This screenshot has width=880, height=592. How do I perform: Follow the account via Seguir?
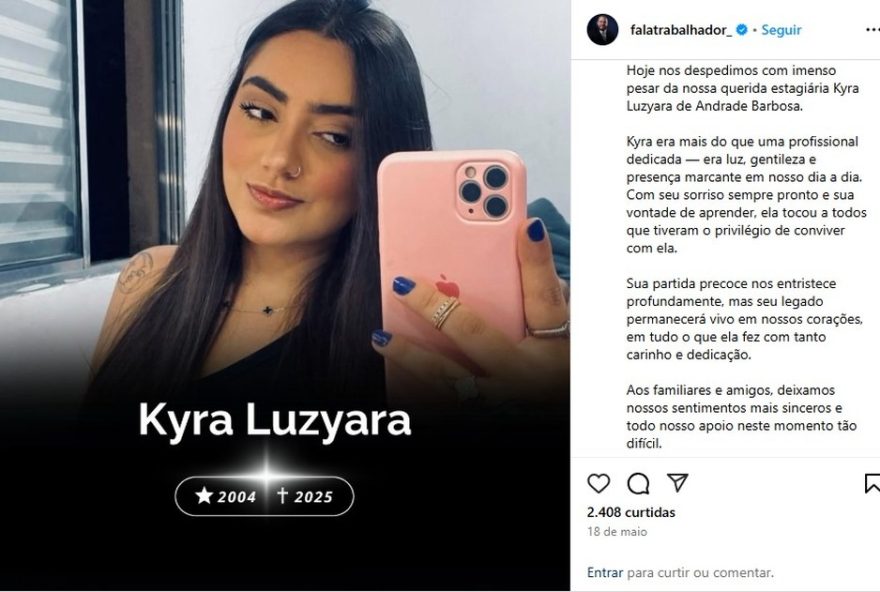click(781, 30)
